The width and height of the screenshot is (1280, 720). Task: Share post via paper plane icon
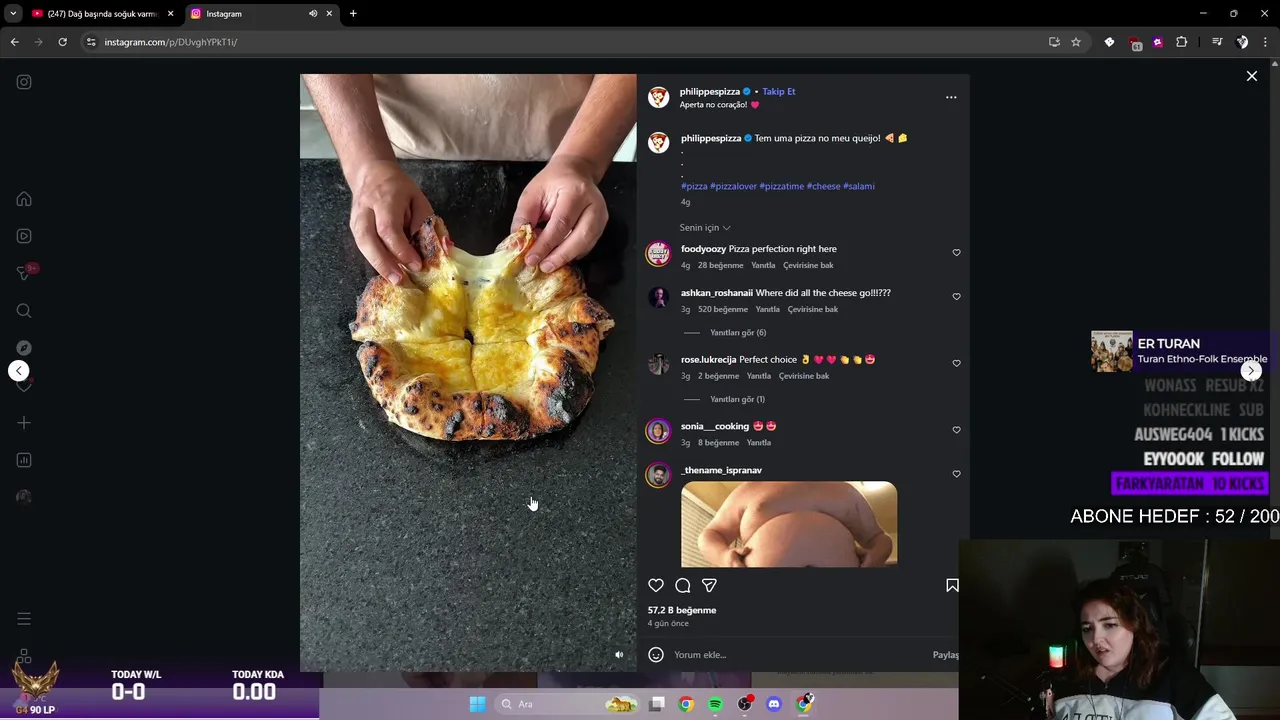(x=709, y=585)
